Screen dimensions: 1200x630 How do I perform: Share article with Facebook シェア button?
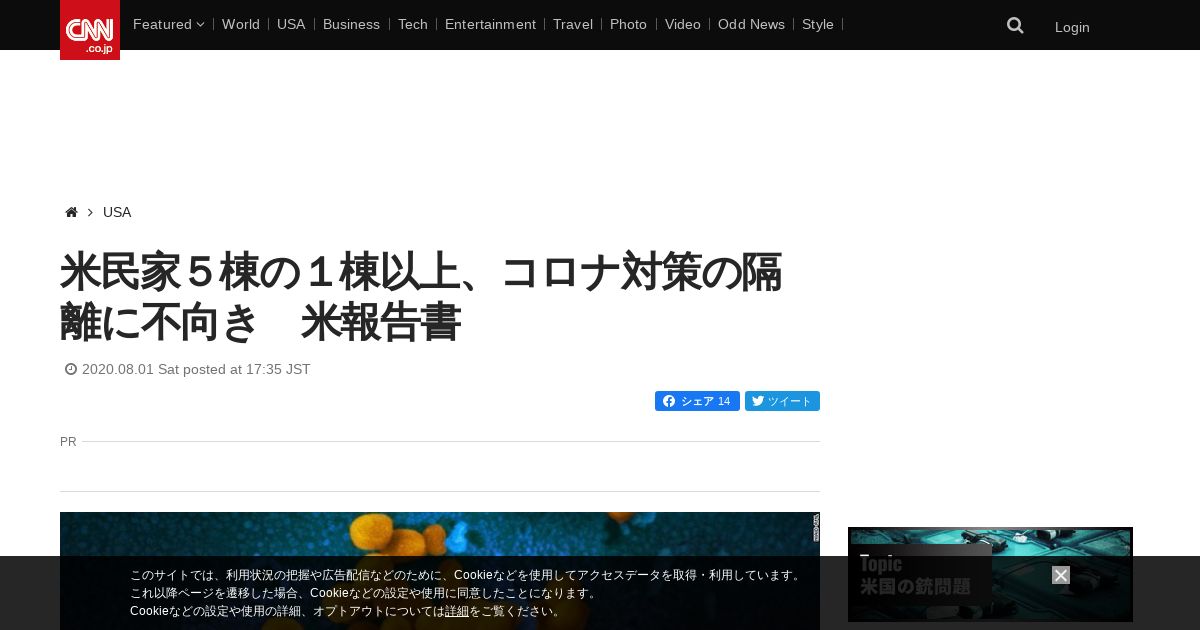697,401
